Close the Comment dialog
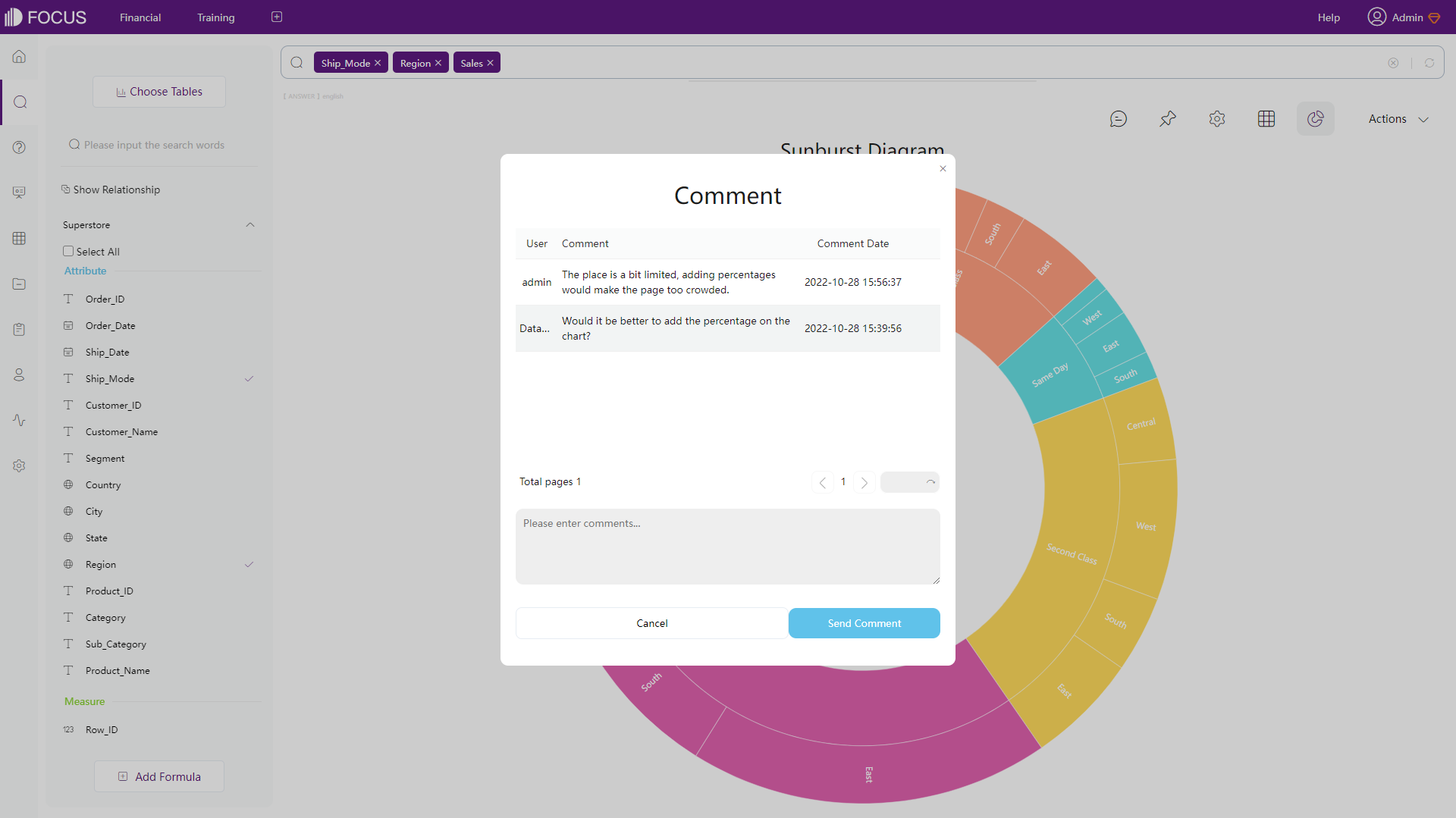The image size is (1456, 818). pyautogui.click(x=943, y=168)
